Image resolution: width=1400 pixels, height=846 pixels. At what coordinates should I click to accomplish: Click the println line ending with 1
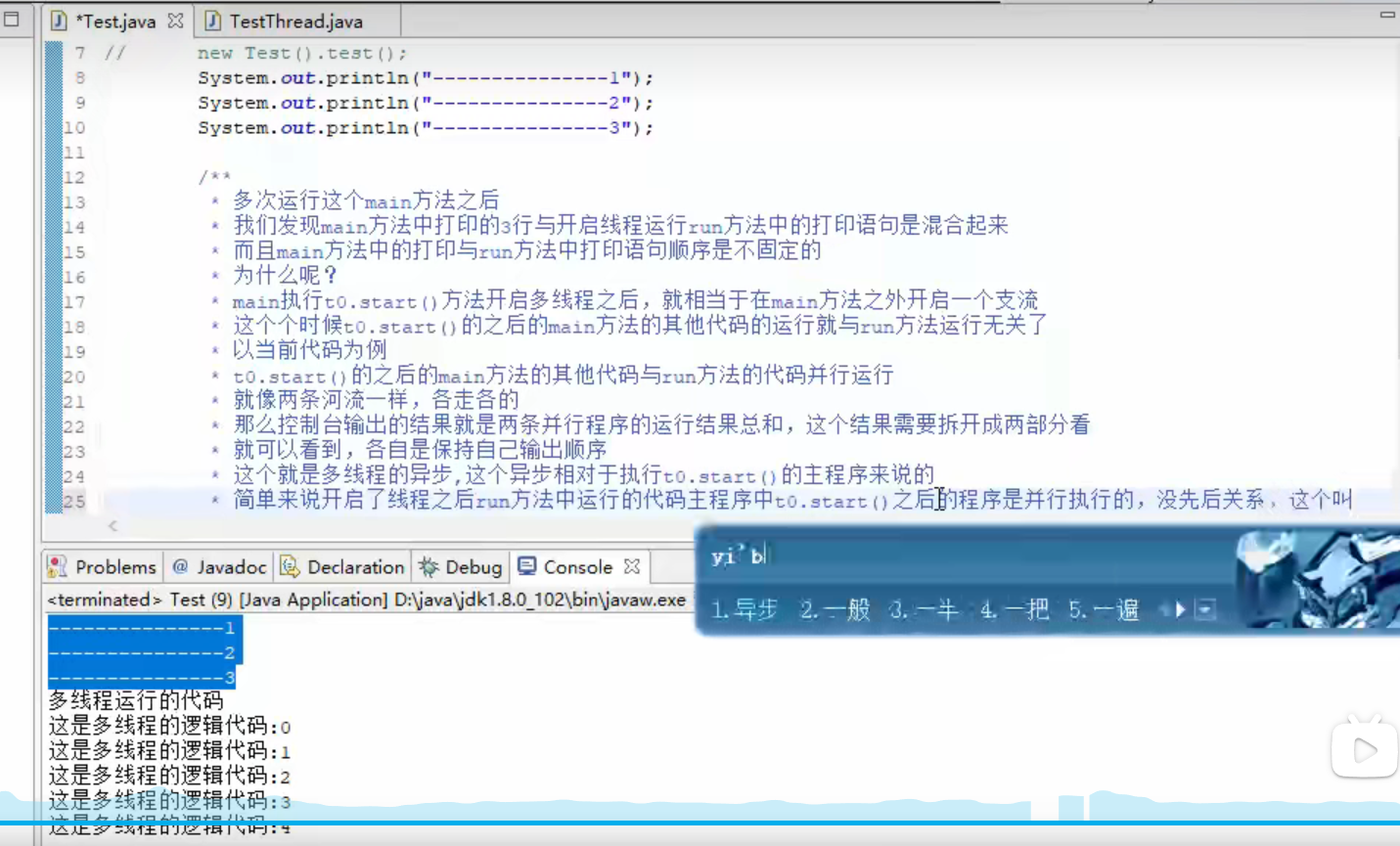coord(426,78)
